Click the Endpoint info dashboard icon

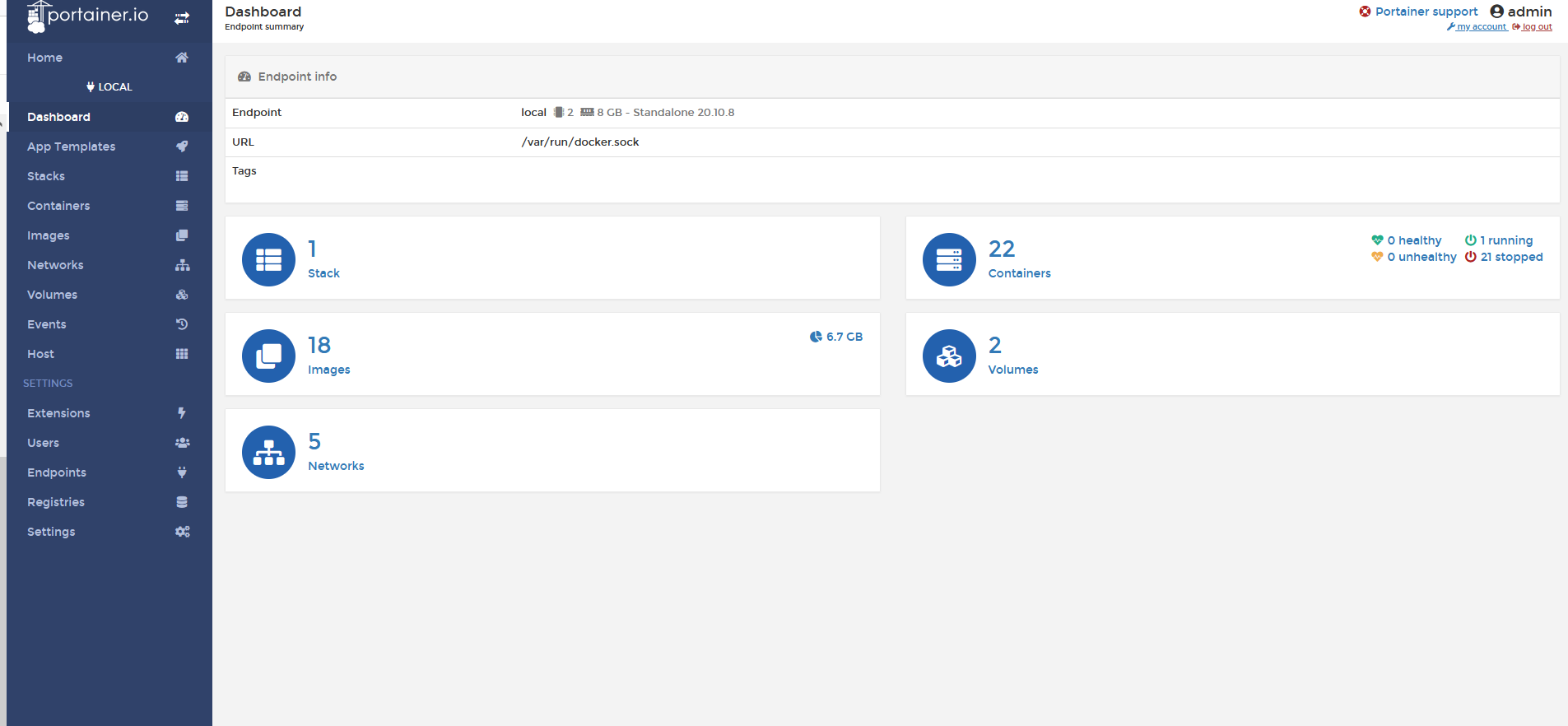(x=244, y=77)
